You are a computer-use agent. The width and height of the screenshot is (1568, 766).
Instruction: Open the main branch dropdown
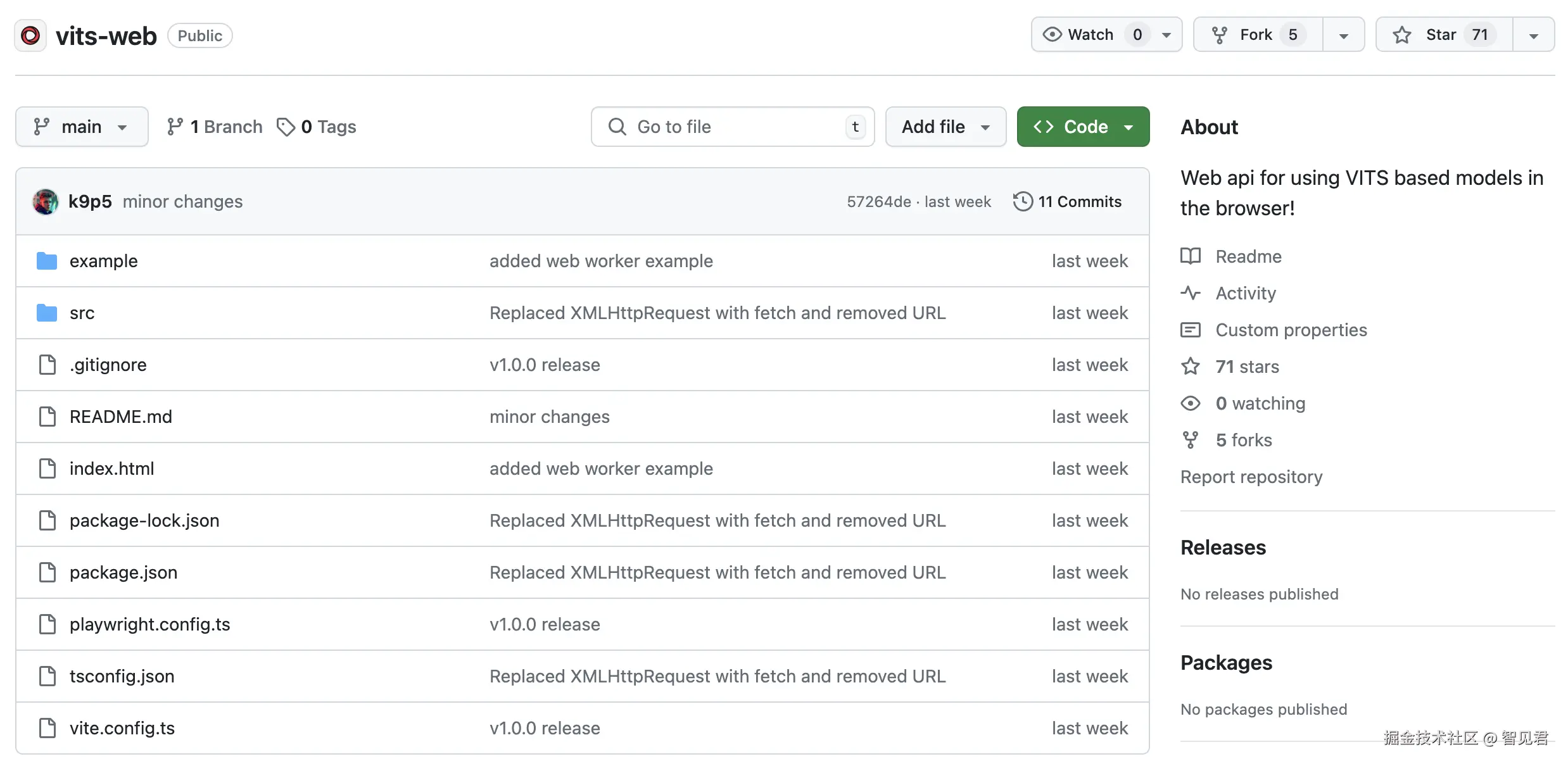[82, 127]
